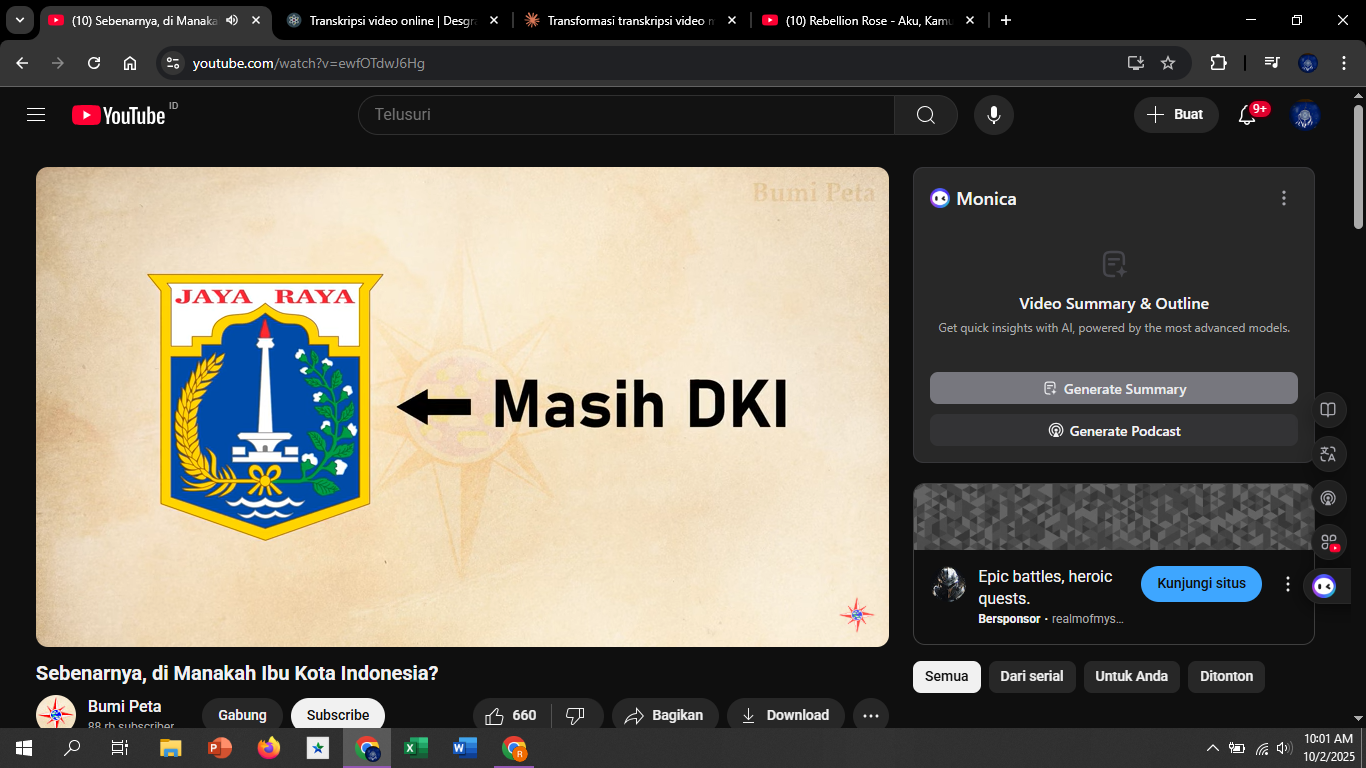Open a new browser tab
Screen dimensions: 1366x768
(1005, 20)
